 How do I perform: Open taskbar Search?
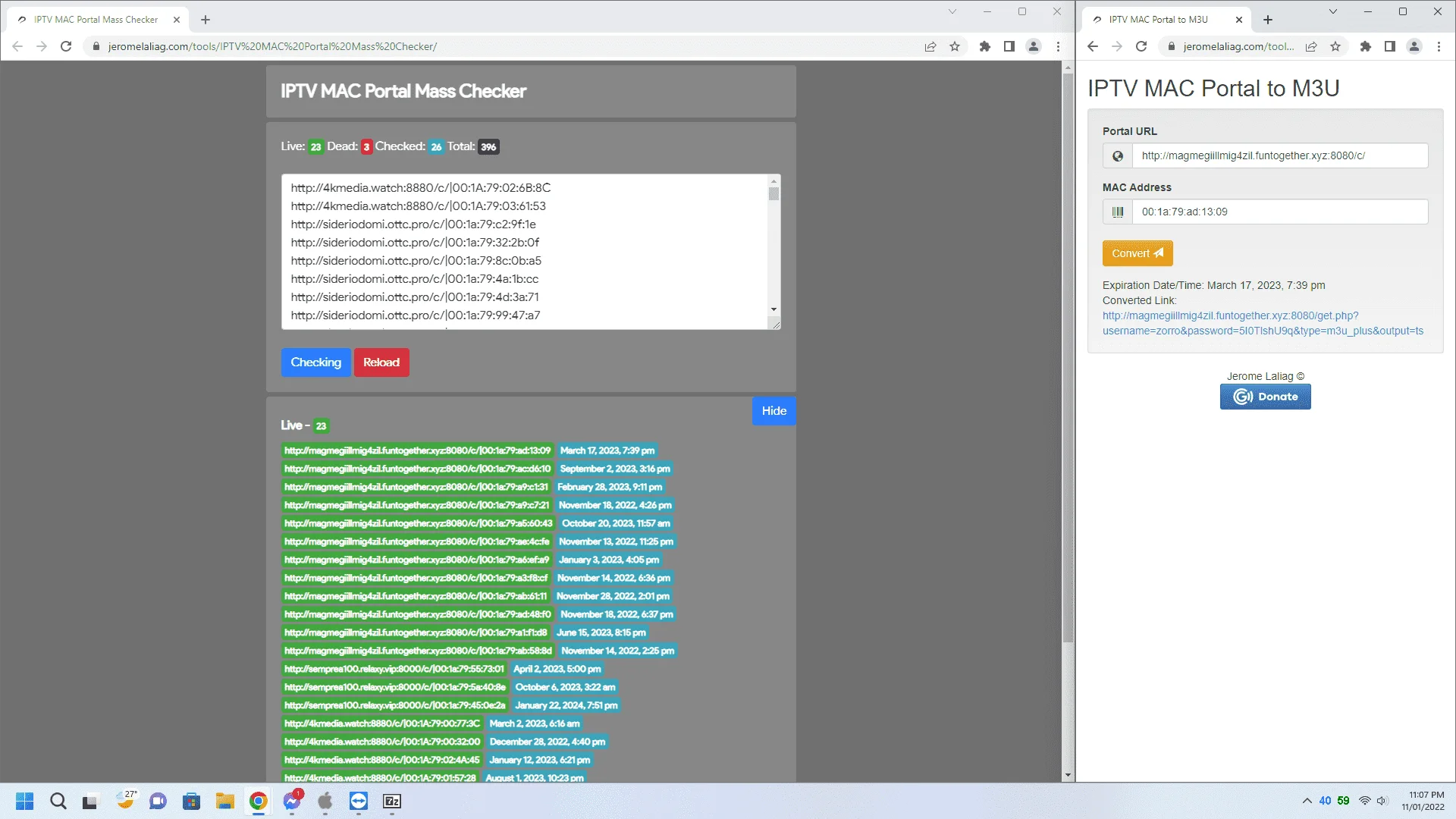click(x=58, y=801)
